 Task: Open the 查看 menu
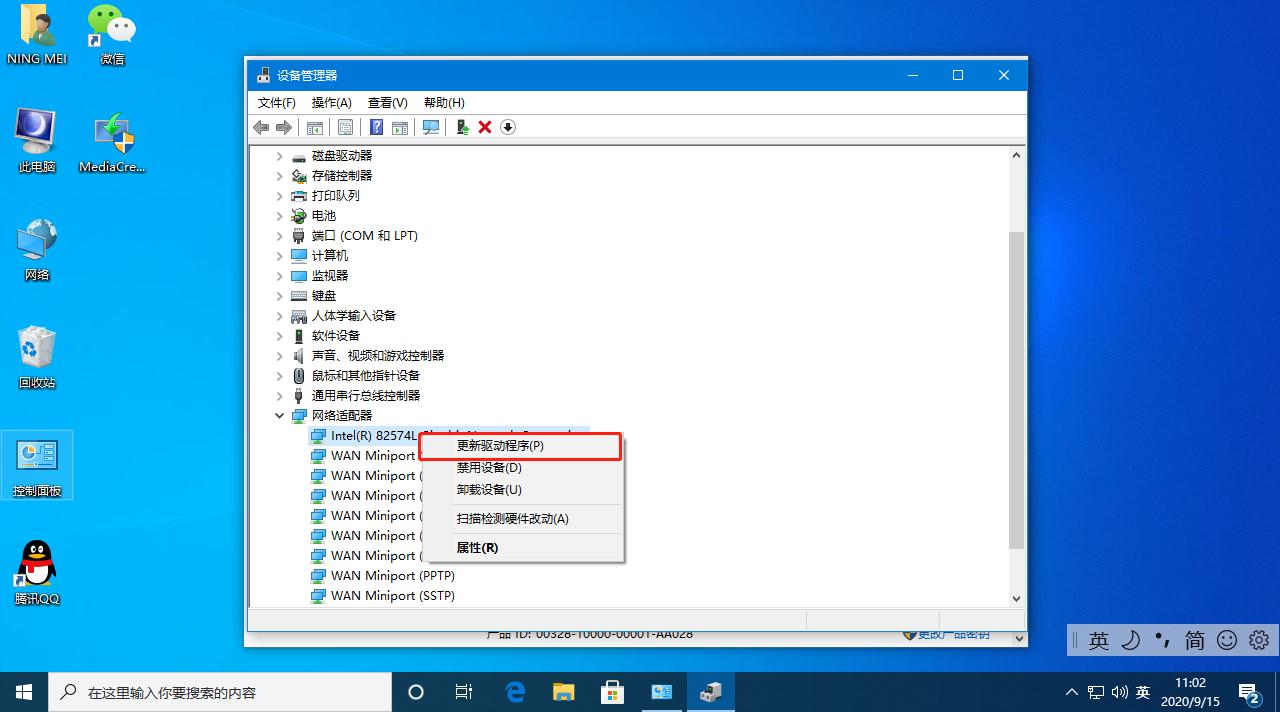tap(388, 102)
